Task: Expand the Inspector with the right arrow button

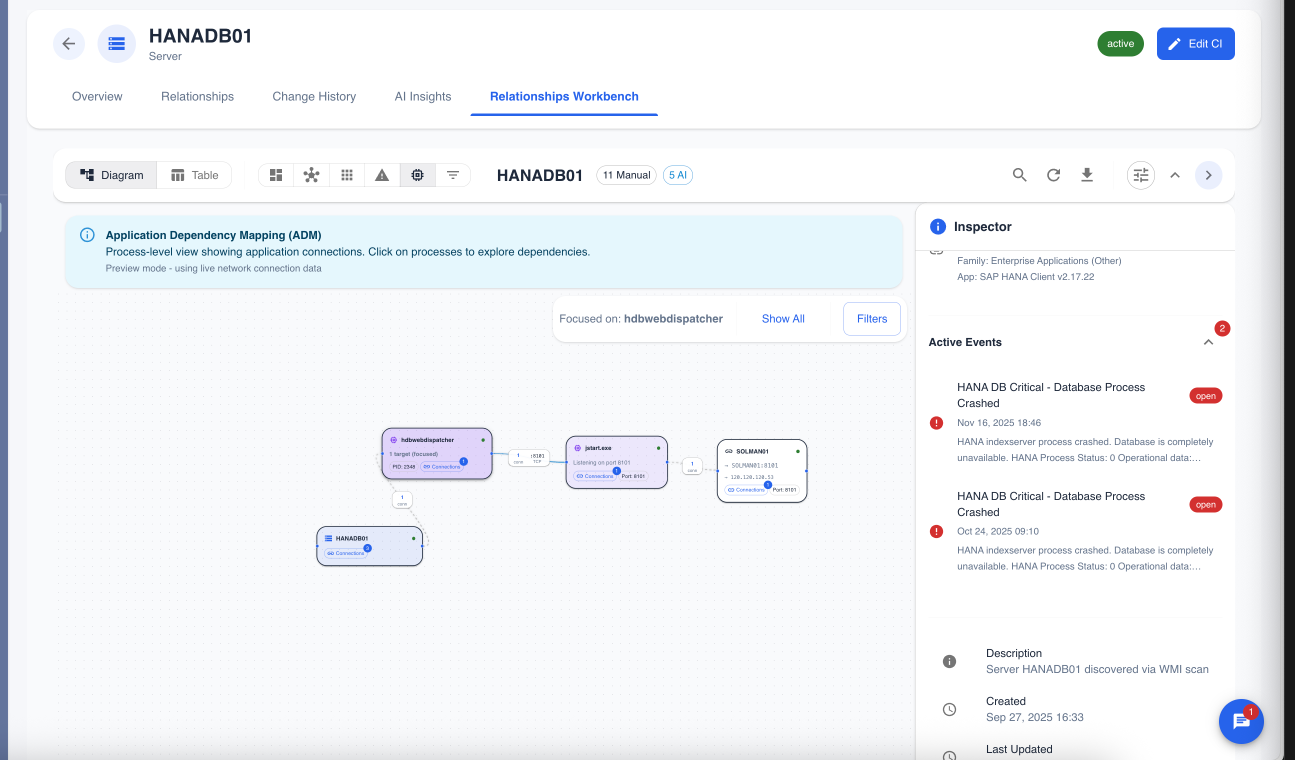Action: (1209, 174)
